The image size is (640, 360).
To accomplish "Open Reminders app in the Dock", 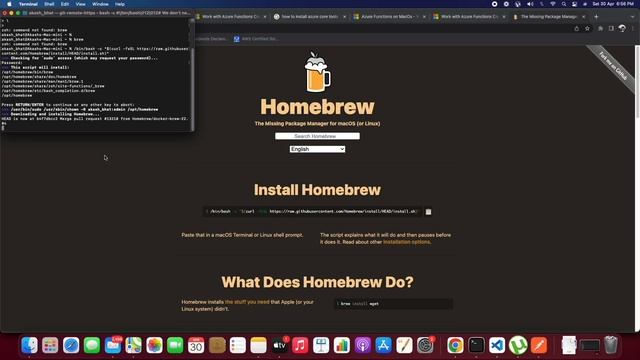I will 238,345.
